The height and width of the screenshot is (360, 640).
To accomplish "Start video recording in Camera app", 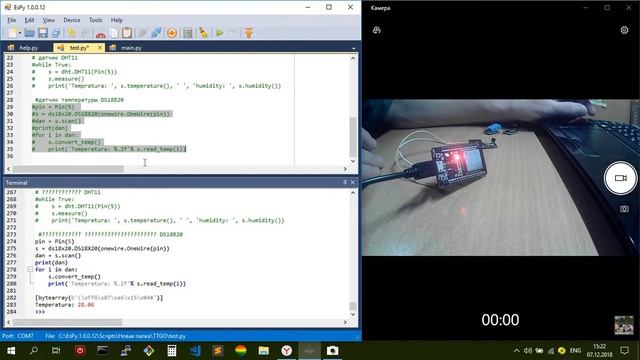I will pos(620,178).
